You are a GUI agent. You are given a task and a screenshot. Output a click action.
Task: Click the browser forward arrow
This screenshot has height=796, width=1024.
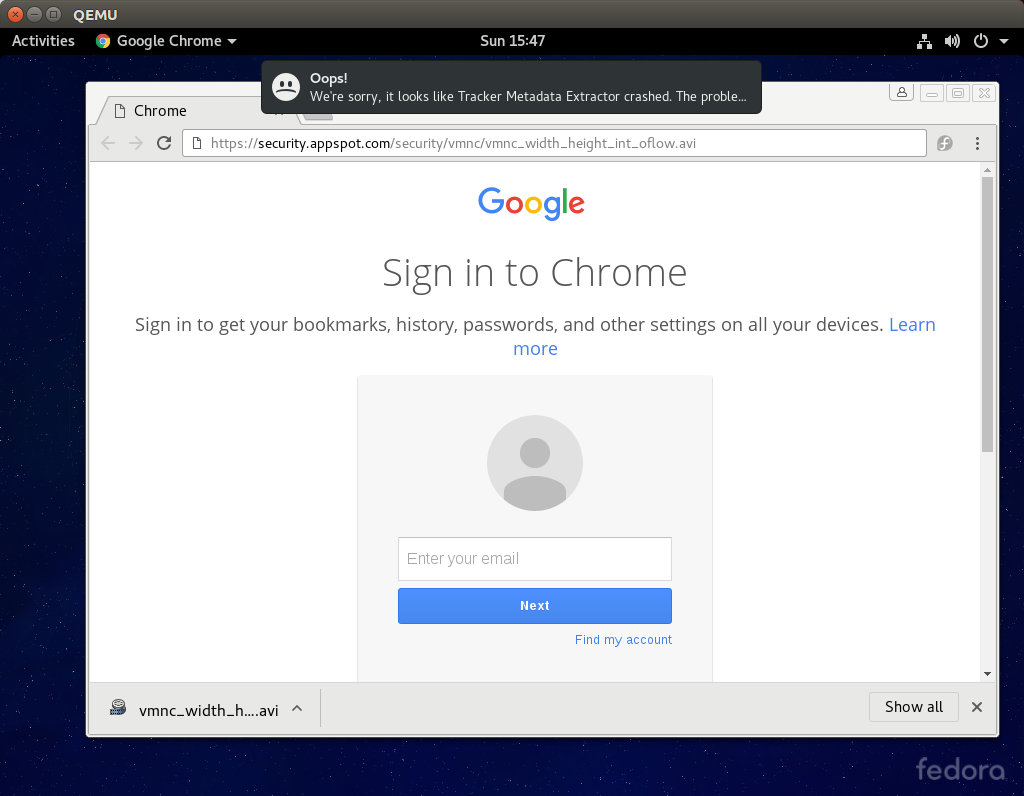pyautogui.click(x=136, y=143)
